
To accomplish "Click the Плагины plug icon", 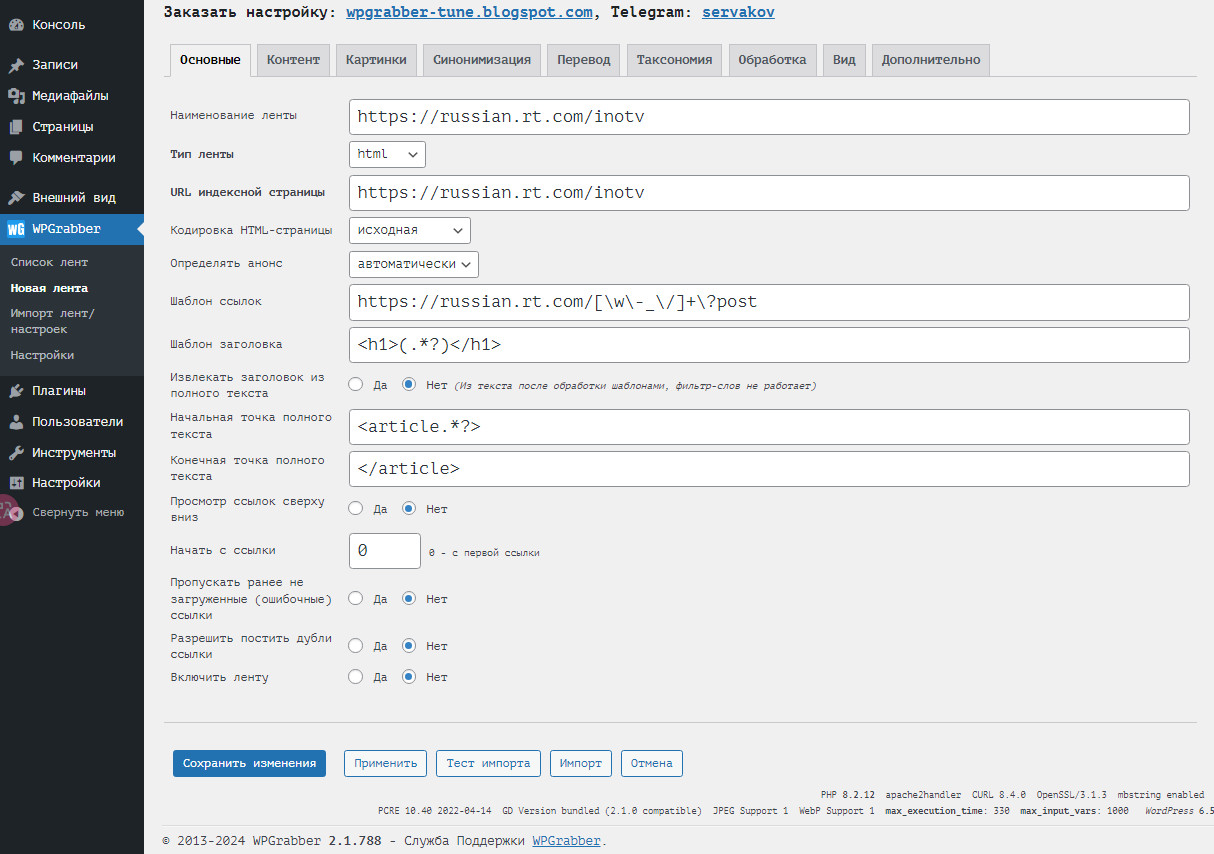I will coord(16,391).
